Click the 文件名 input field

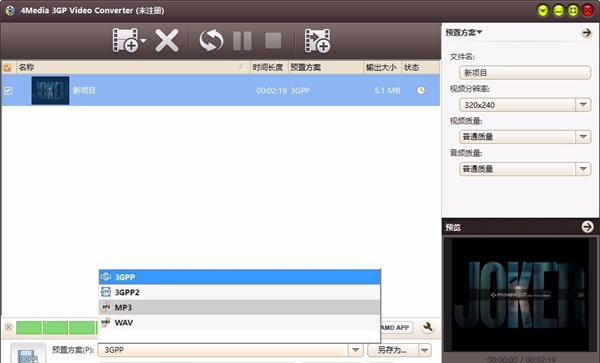[525, 73]
